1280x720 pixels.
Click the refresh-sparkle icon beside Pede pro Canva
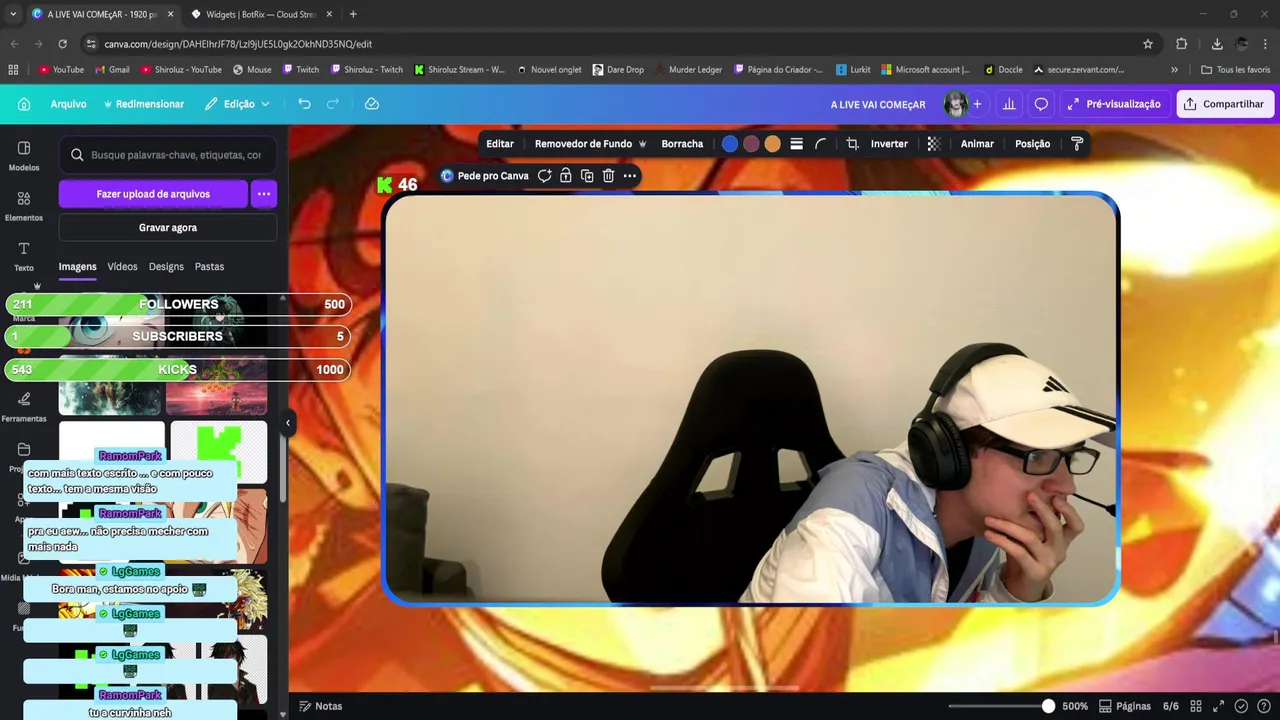pyautogui.click(x=544, y=176)
